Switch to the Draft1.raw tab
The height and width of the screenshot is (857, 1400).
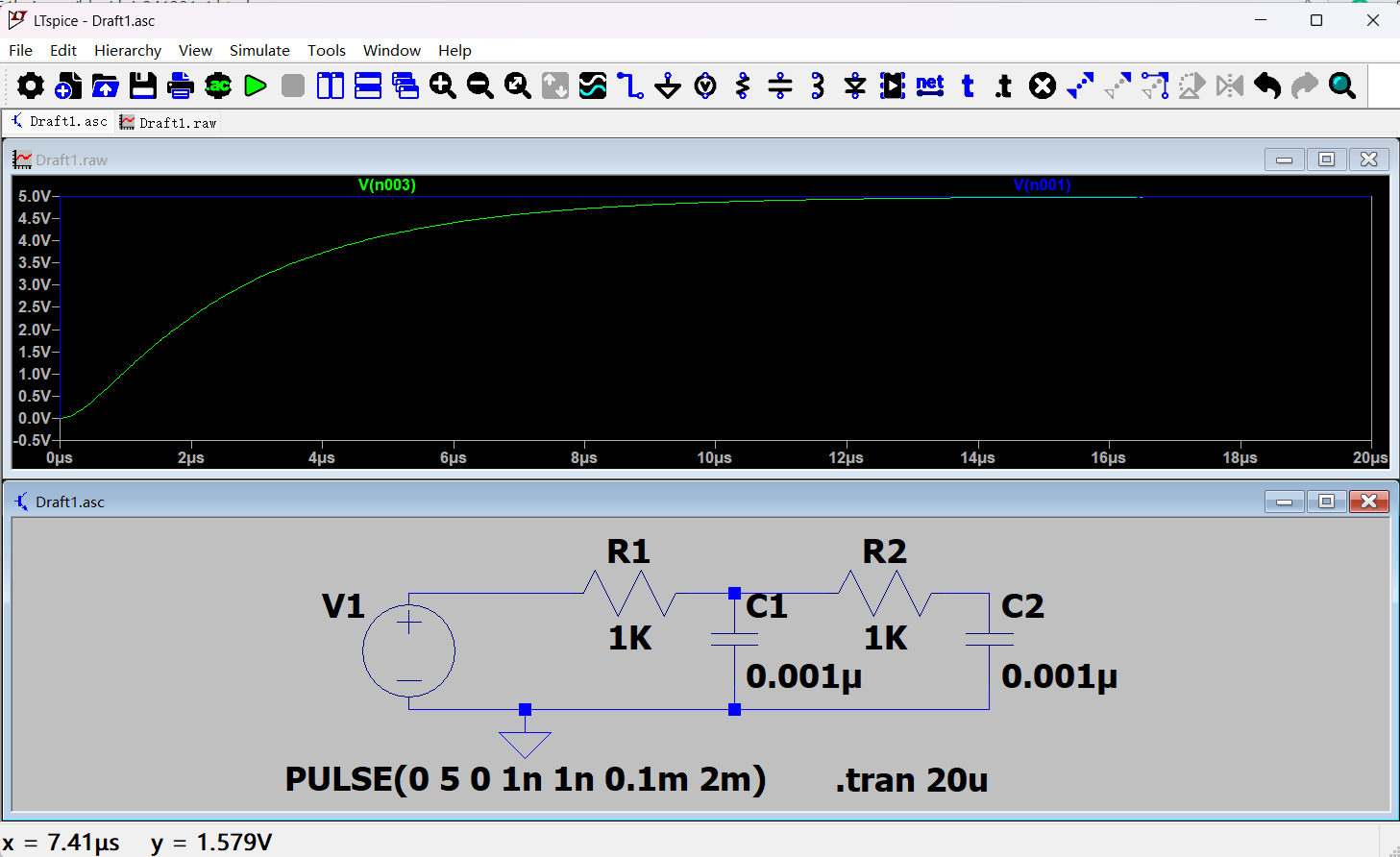169,122
